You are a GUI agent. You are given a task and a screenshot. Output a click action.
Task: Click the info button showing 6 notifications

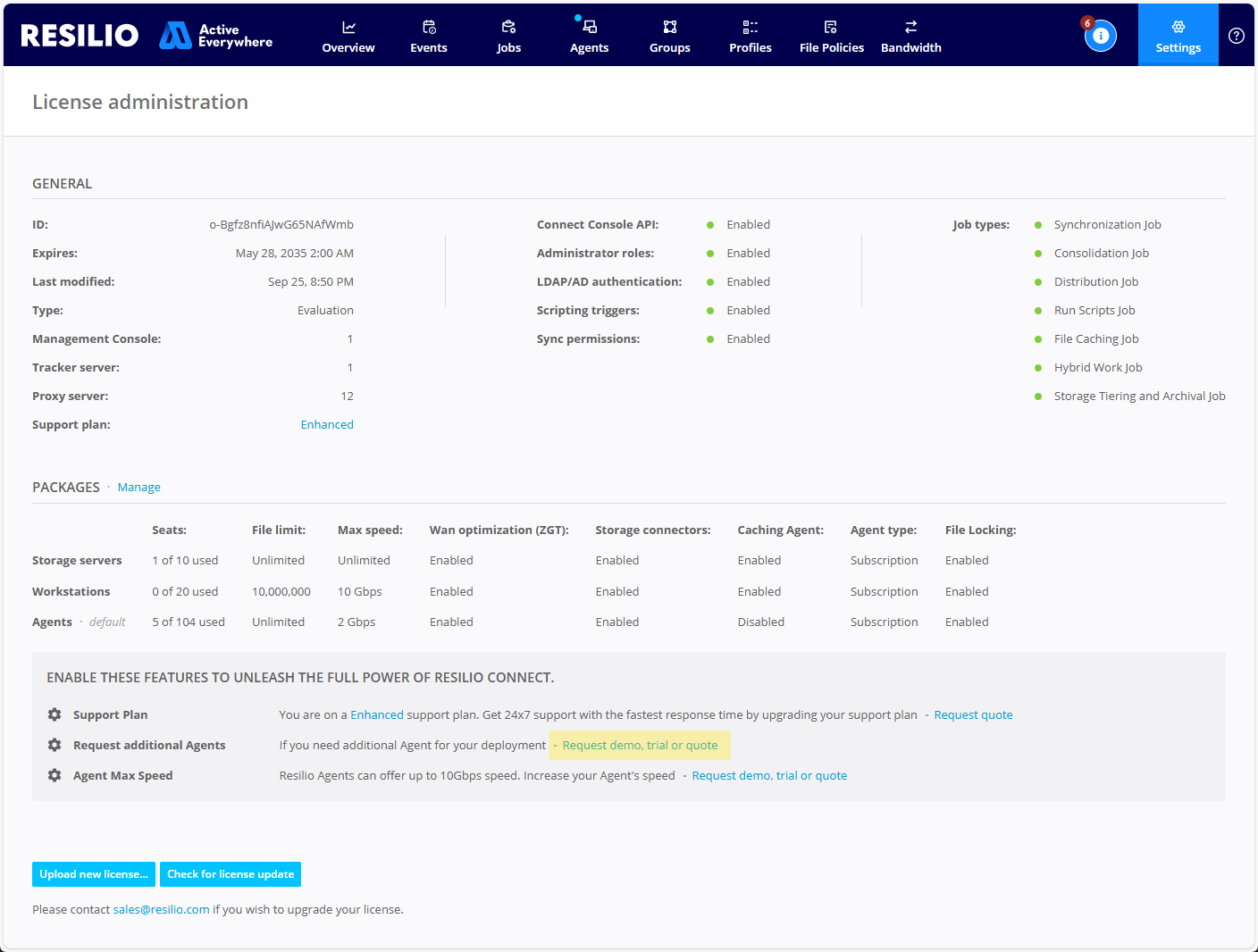(x=1100, y=36)
